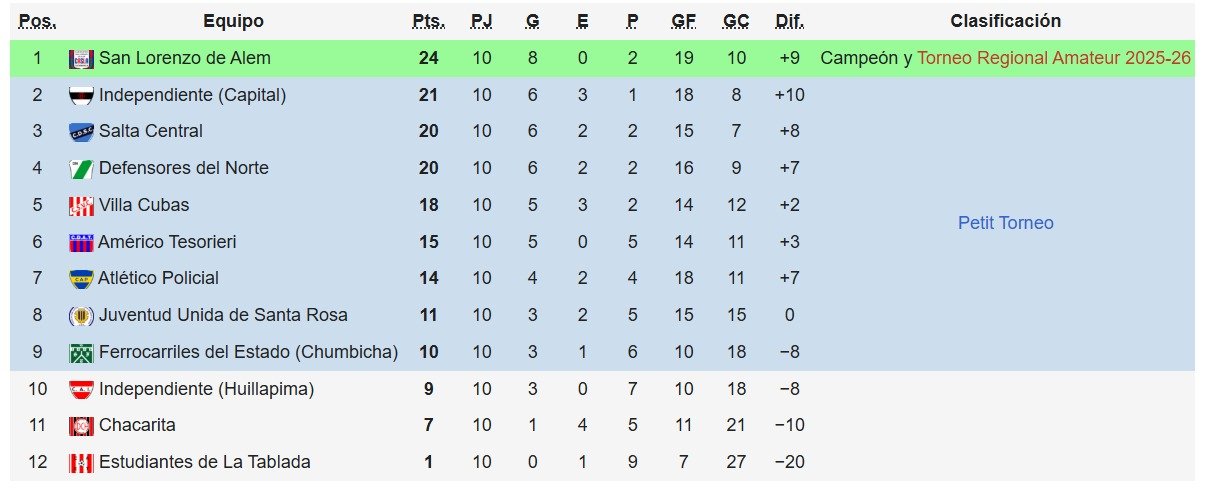This screenshot has width=1213, height=488.
Task: Click the Salta Central team badge
Action: point(81,132)
